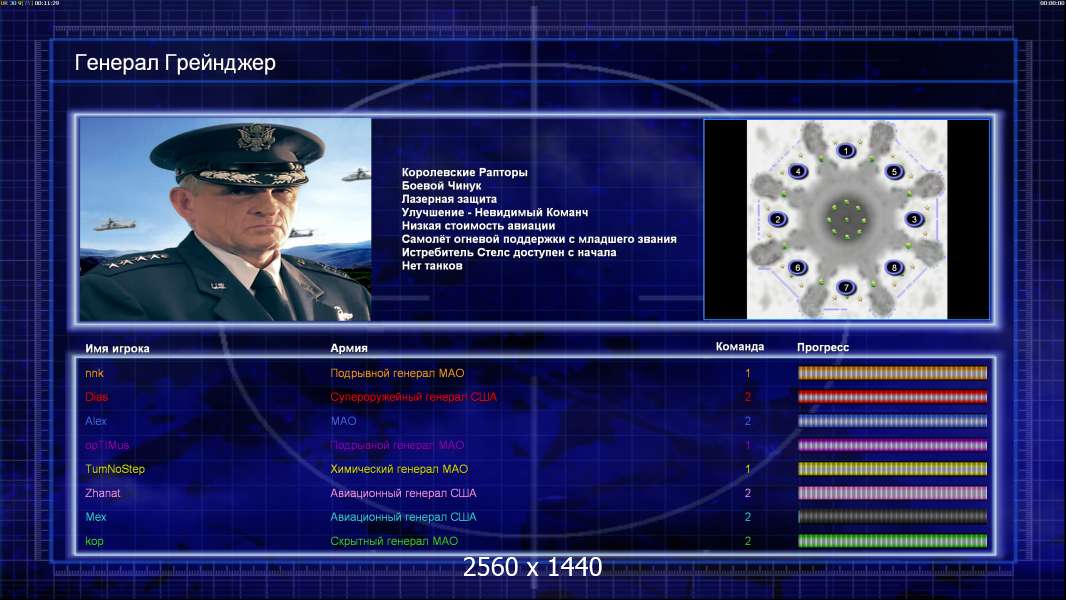1066x600 pixels.
Task: Click the 'Лазерная защита' ability line
Action: click(449, 199)
